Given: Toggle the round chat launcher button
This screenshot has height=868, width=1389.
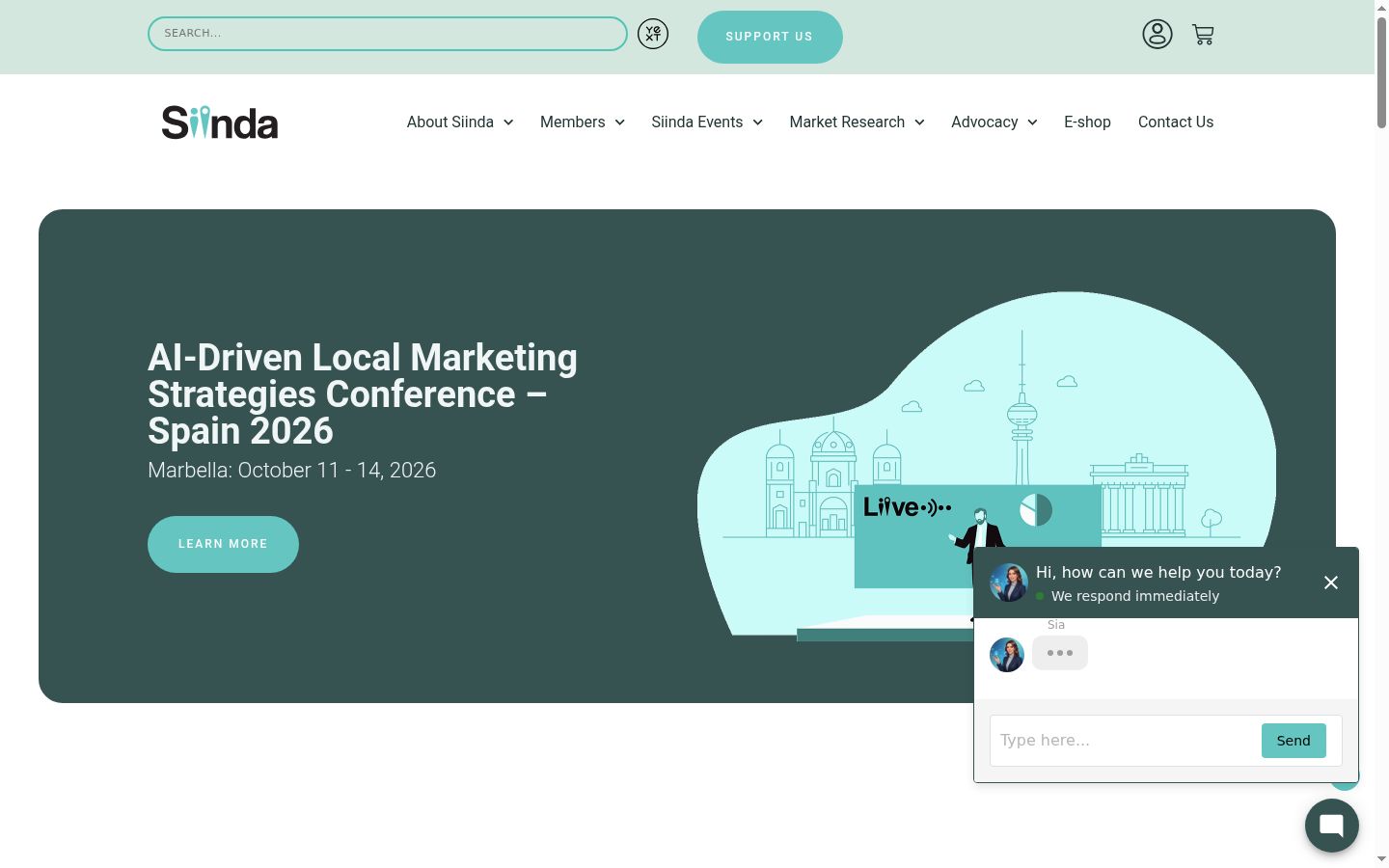Looking at the screenshot, I should (1332, 825).
